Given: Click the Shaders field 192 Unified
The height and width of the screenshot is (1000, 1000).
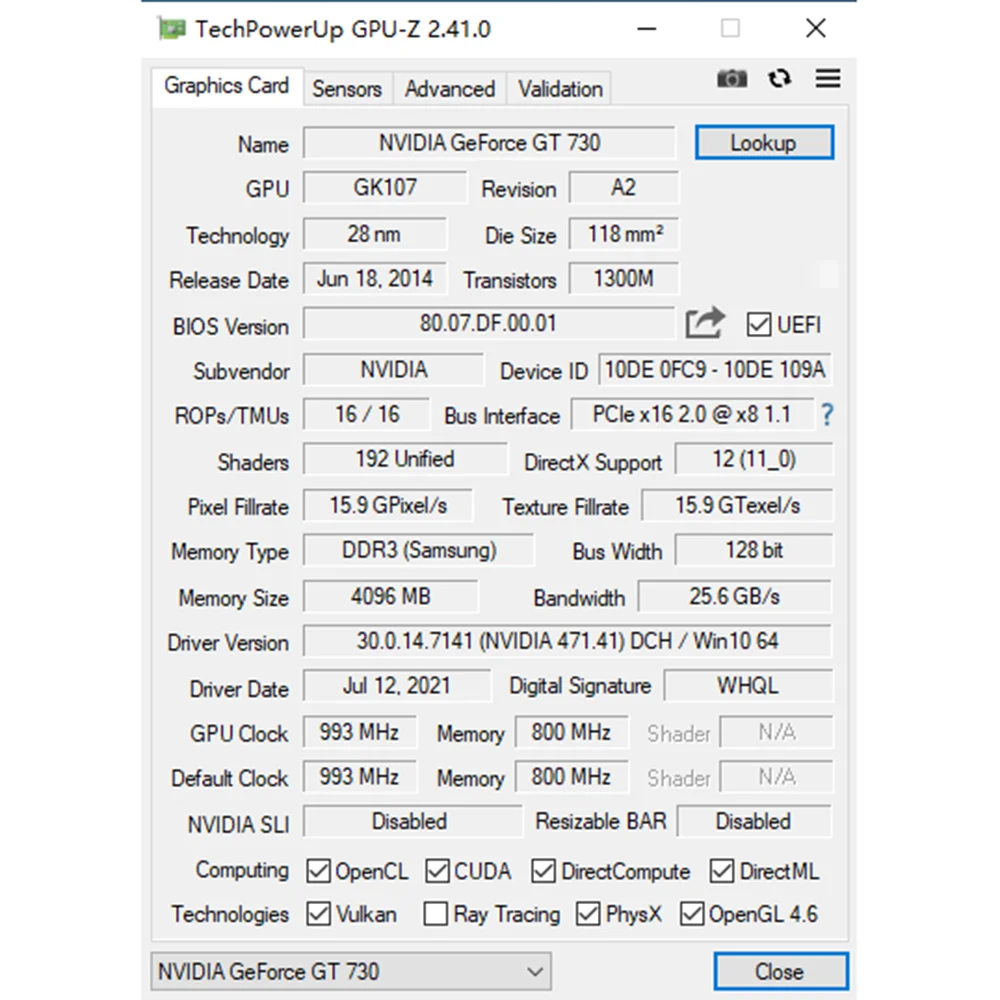Looking at the screenshot, I should (x=406, y=459).
